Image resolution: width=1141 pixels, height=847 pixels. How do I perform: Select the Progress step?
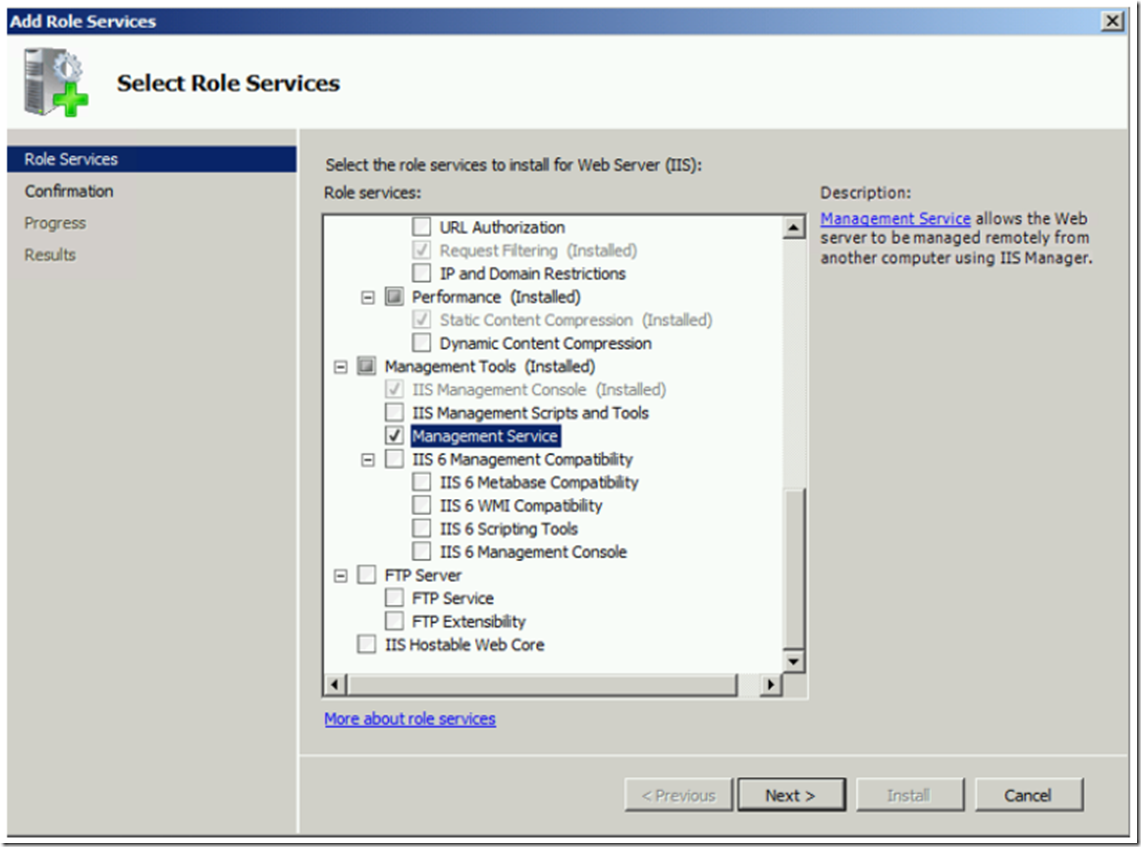[55, 223]
